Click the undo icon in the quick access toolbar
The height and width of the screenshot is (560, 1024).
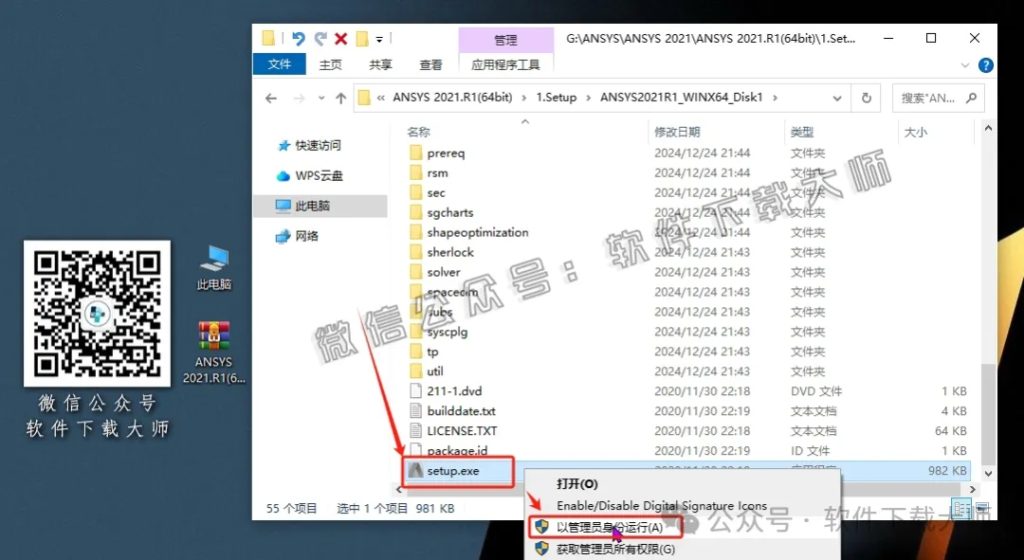[298, 39]
